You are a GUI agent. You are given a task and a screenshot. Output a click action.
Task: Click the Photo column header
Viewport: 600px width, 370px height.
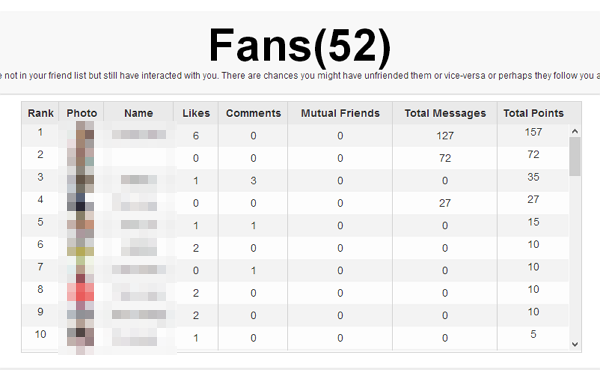82,113
